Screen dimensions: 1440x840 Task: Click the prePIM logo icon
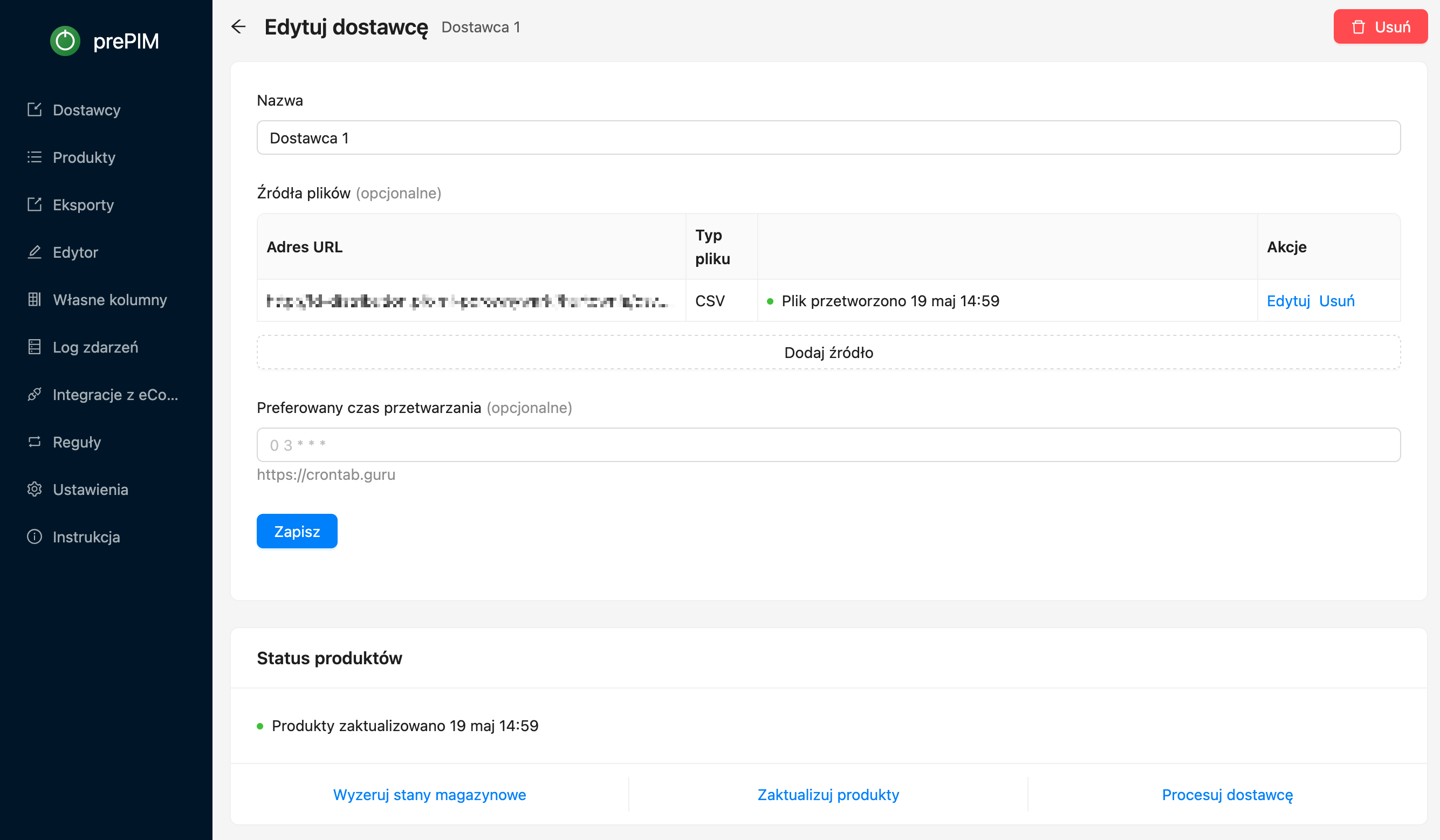pos(65,41)
